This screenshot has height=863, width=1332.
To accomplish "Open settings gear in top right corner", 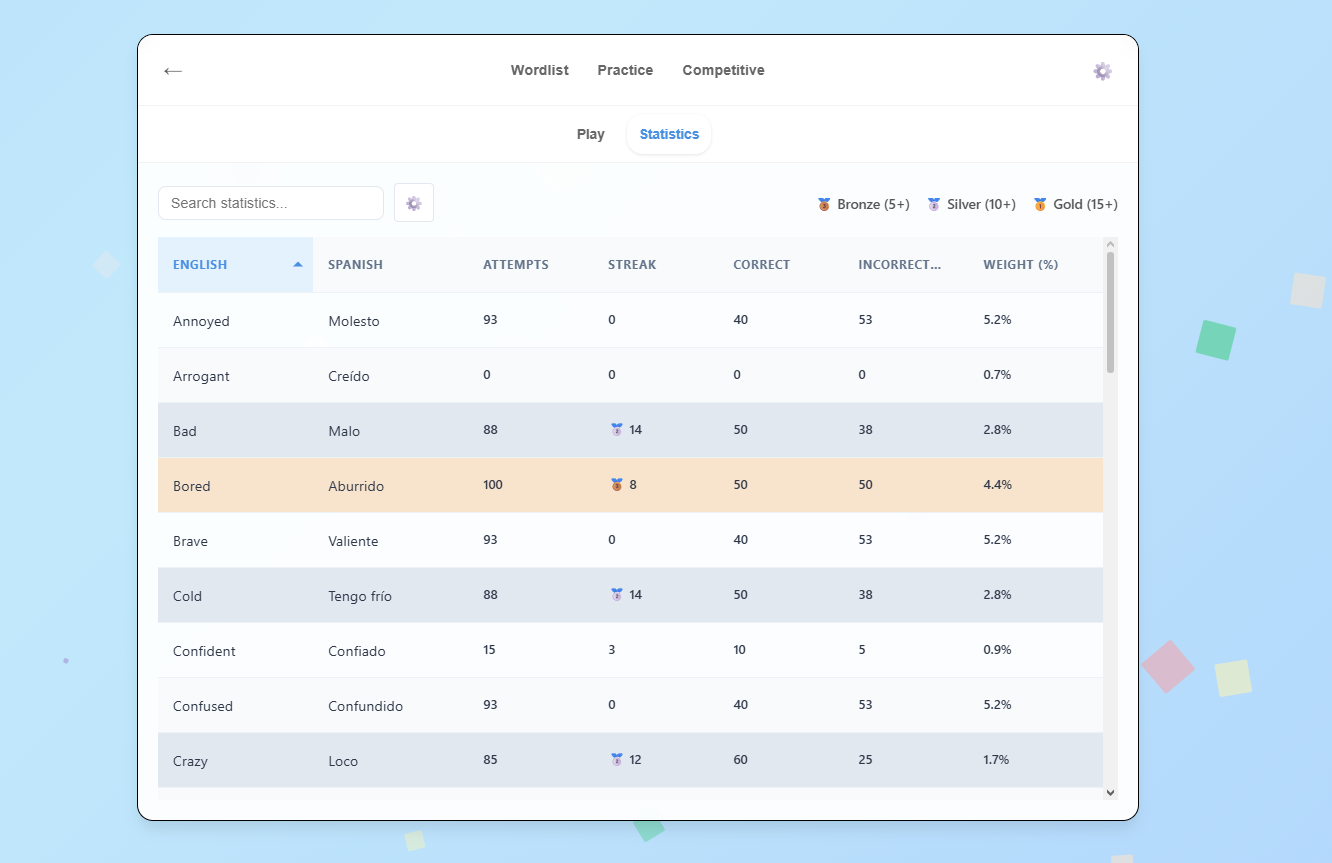I will pos(1102,71).
